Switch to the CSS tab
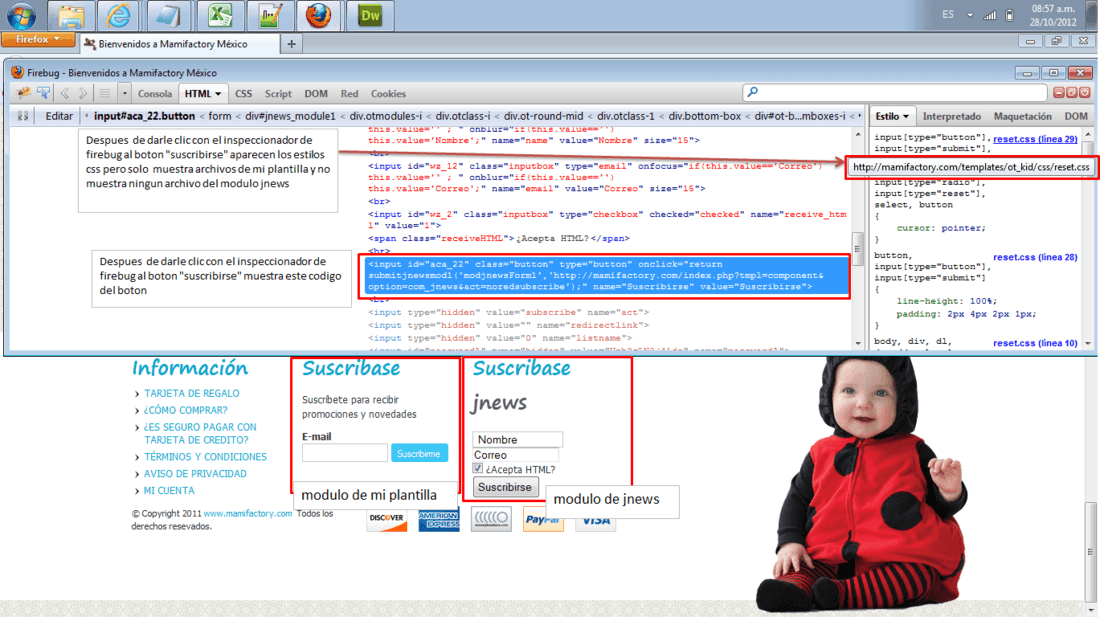This screenshot has height=617, width=1100. click(x=243, y=94)
